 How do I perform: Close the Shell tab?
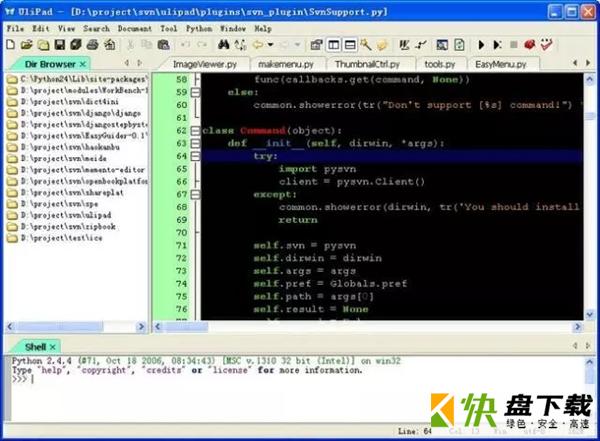[52, 347]
